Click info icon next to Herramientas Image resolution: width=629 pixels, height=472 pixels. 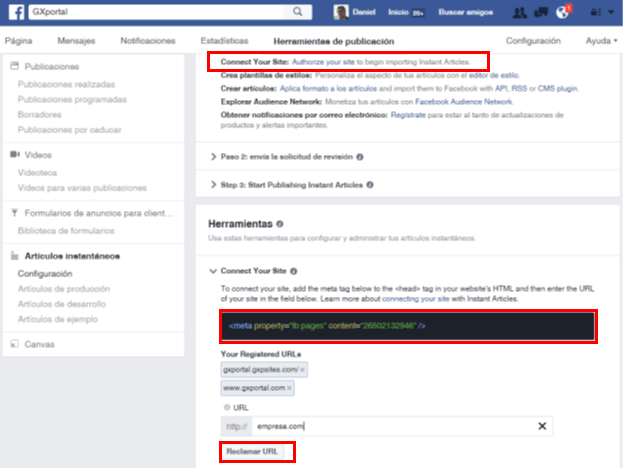point(281,224)
